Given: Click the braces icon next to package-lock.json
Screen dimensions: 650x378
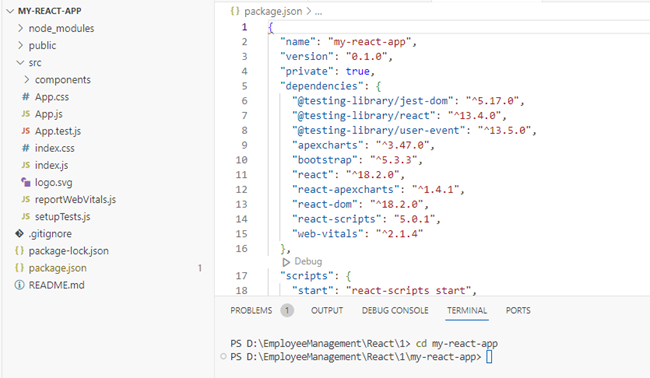Looking at the screenshot, I should (19, 250).
